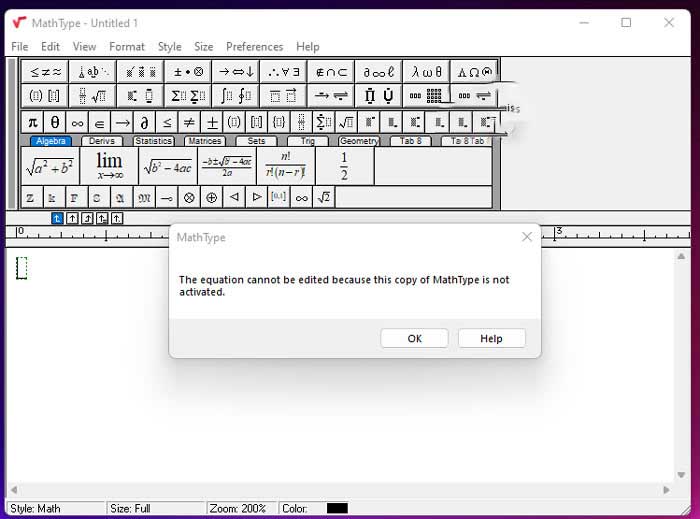The image size is (700, 519).
Task: Switch to the Derivs tab
Action: tap(102, 141)
